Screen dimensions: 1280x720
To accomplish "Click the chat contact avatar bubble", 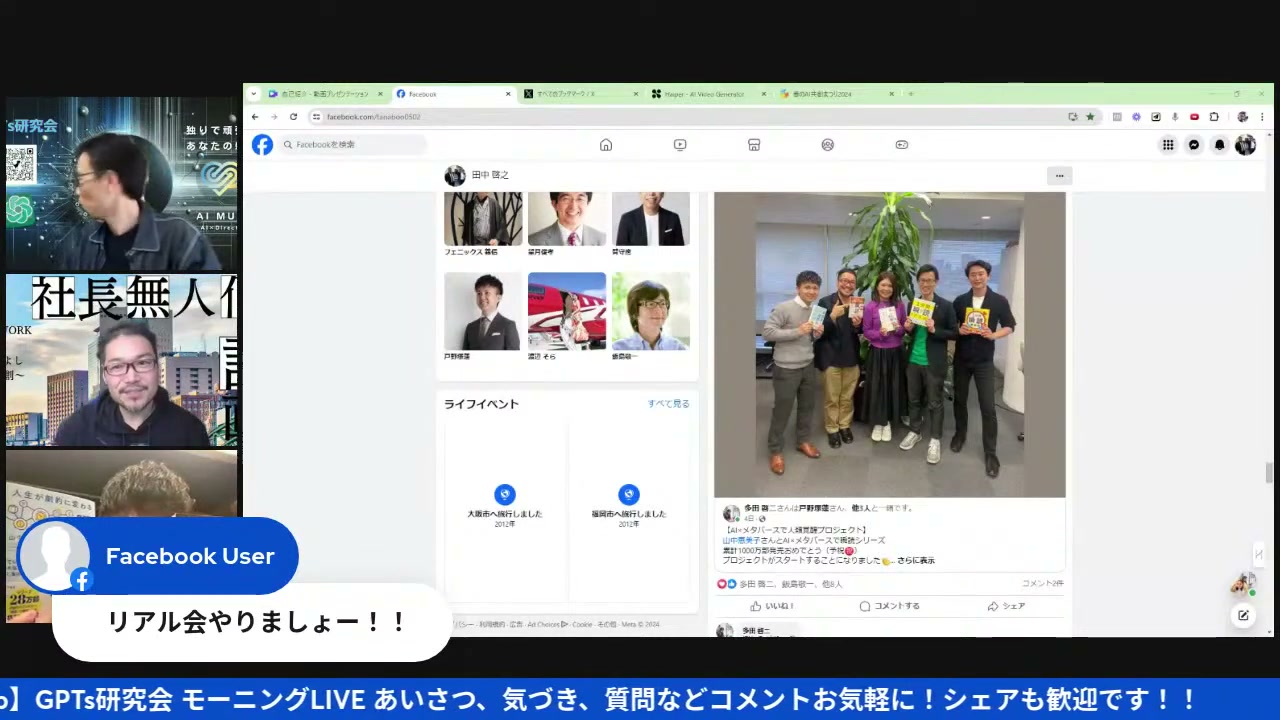I will (1243, 583).
